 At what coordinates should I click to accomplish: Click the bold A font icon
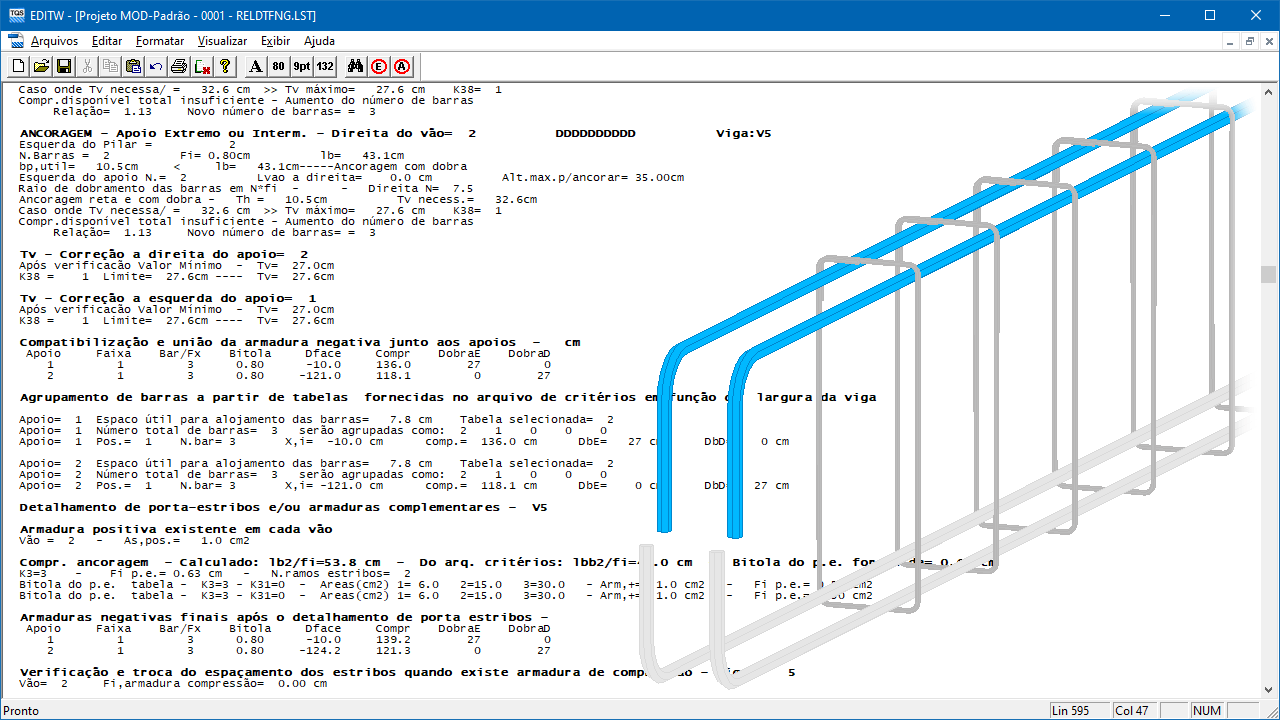pyautogui.click(x=256, y=67)
